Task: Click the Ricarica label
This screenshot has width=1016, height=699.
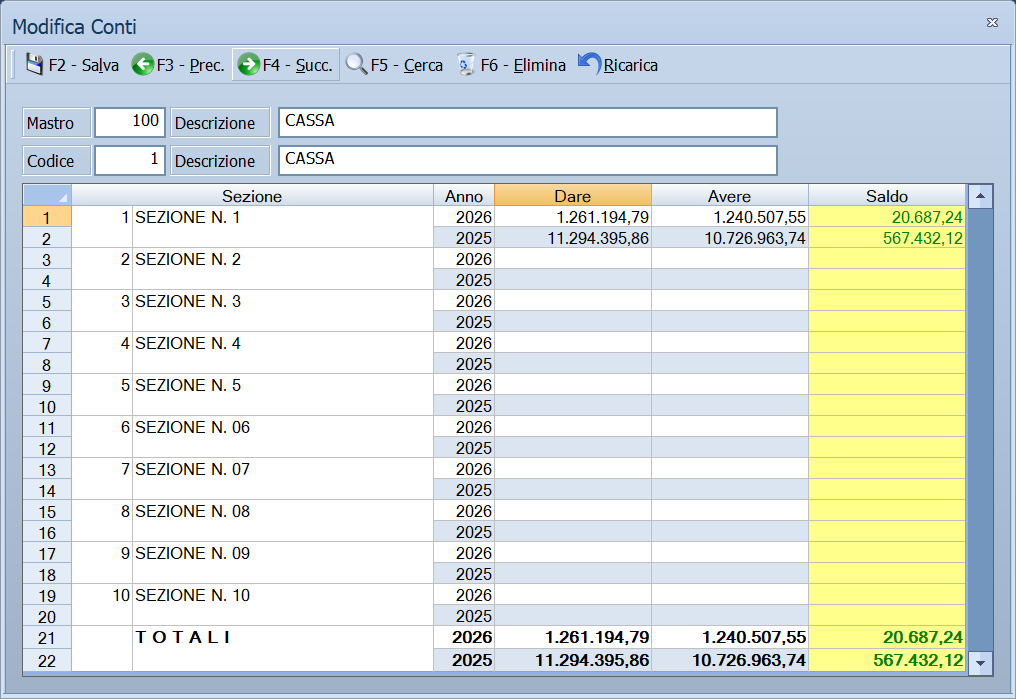Action: [x=630, y=65]
